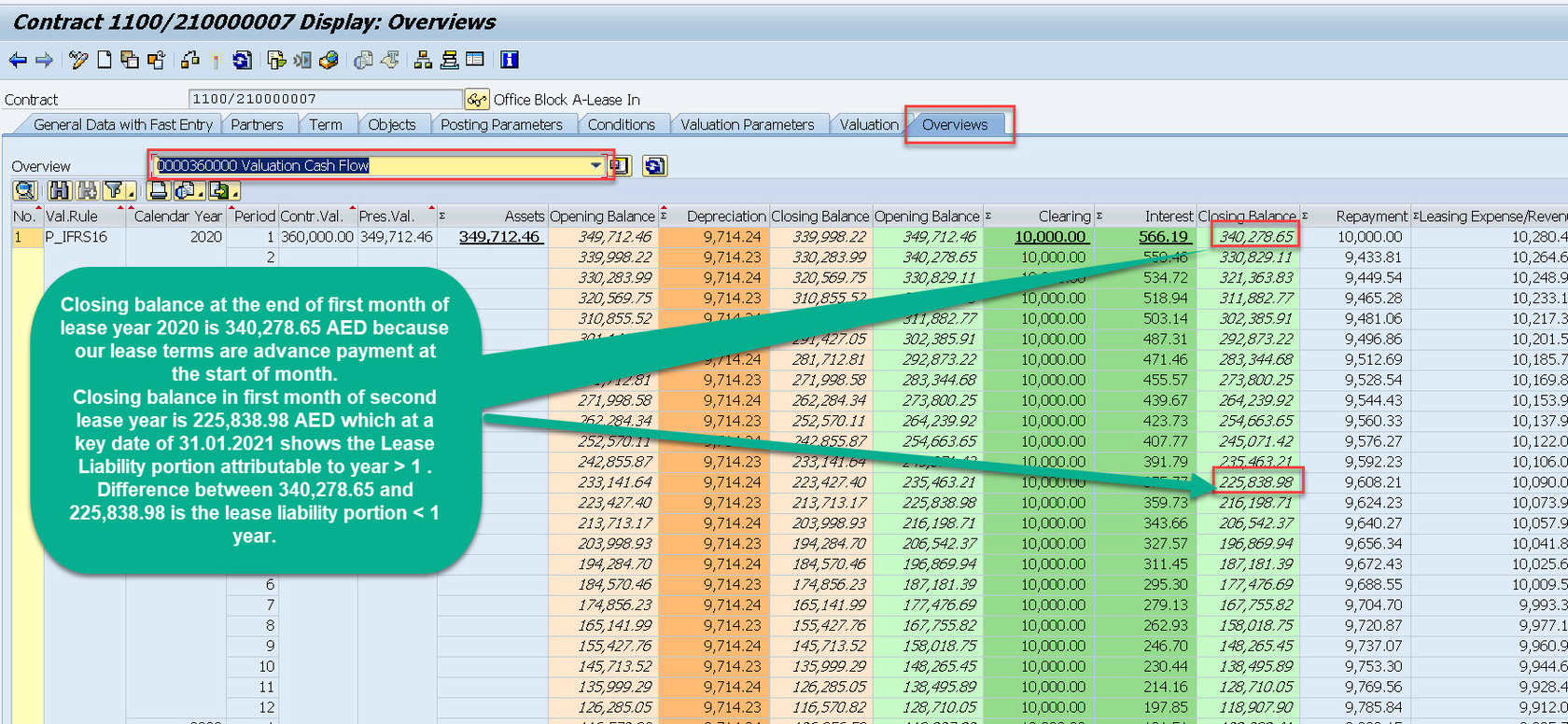Open the Views icon in grid toolbar
This screenshot has width=1568, height=724.
[188, 191]
